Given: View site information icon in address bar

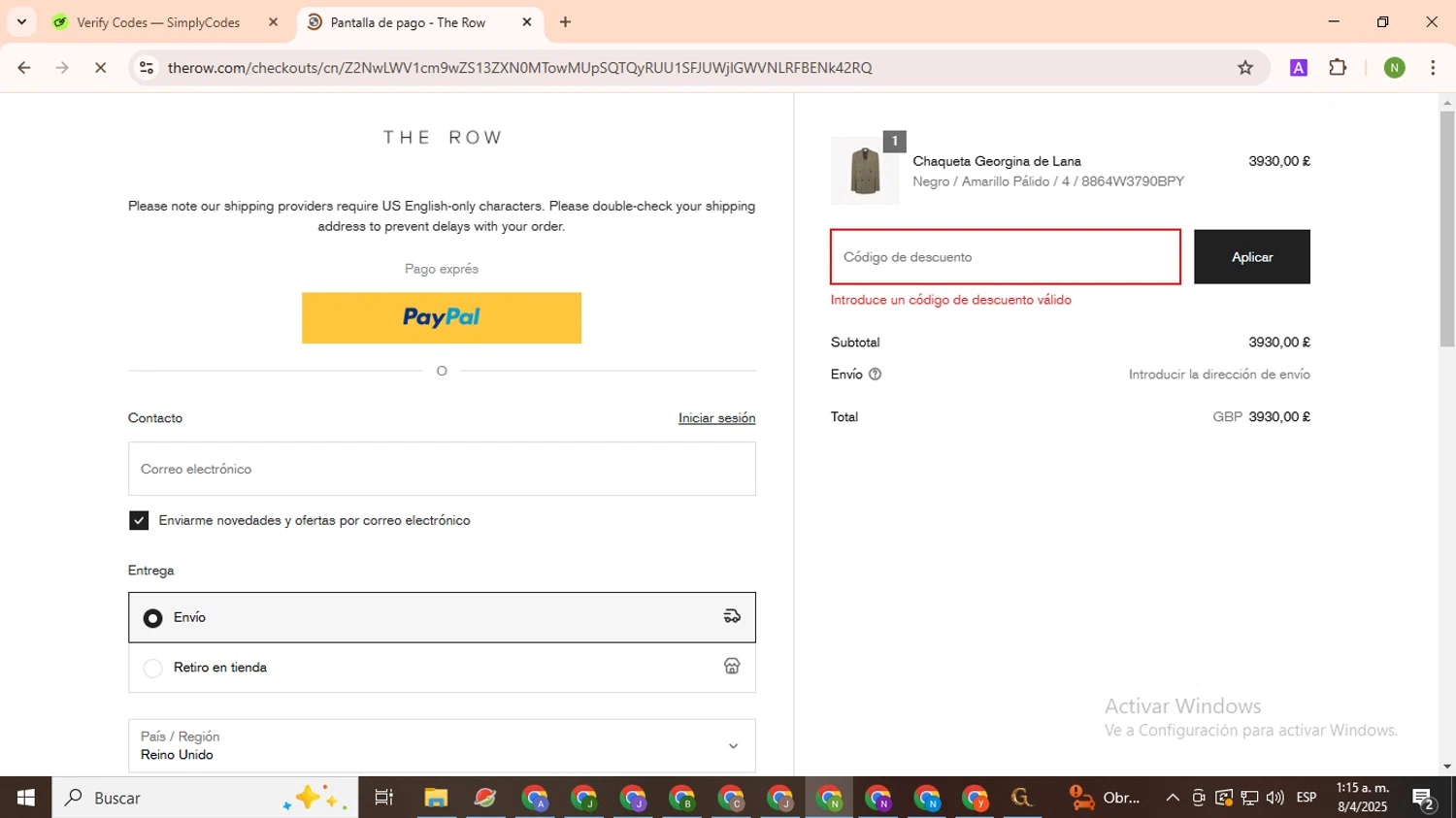Looking at the screenshot, I should point(147,68).
